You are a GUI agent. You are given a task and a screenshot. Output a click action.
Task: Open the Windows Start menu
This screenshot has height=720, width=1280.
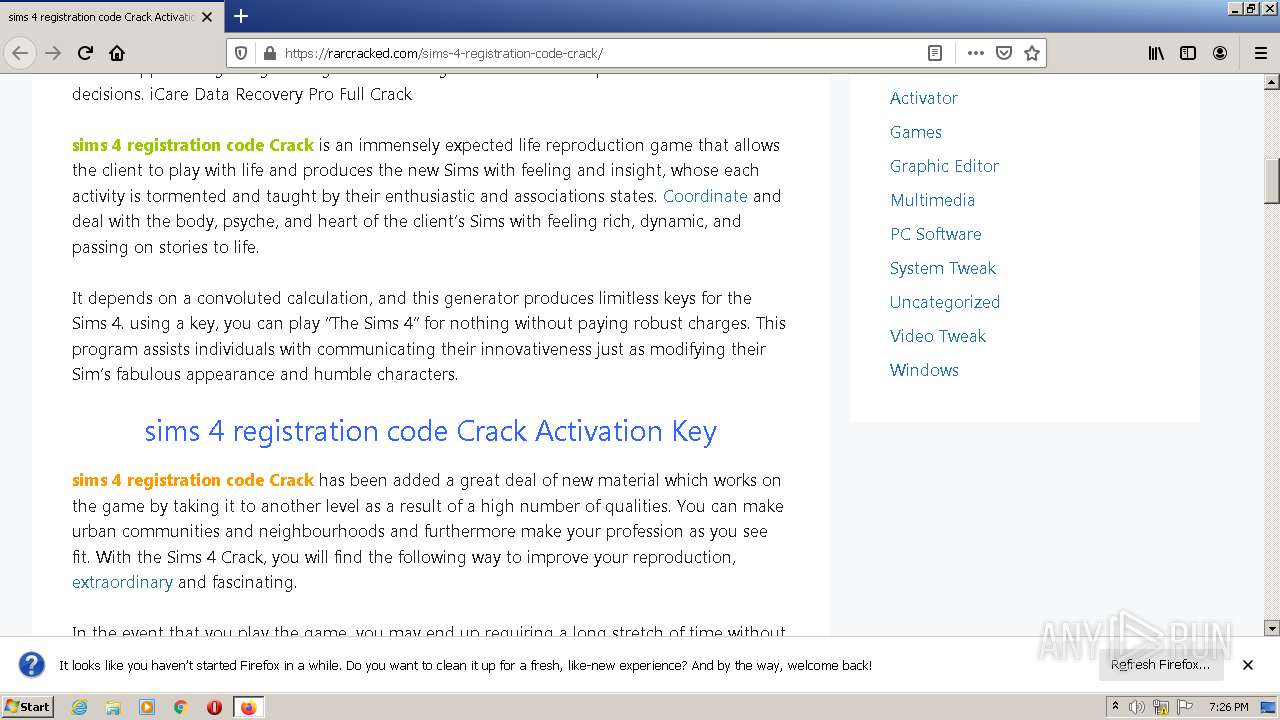tap(27, 707)
